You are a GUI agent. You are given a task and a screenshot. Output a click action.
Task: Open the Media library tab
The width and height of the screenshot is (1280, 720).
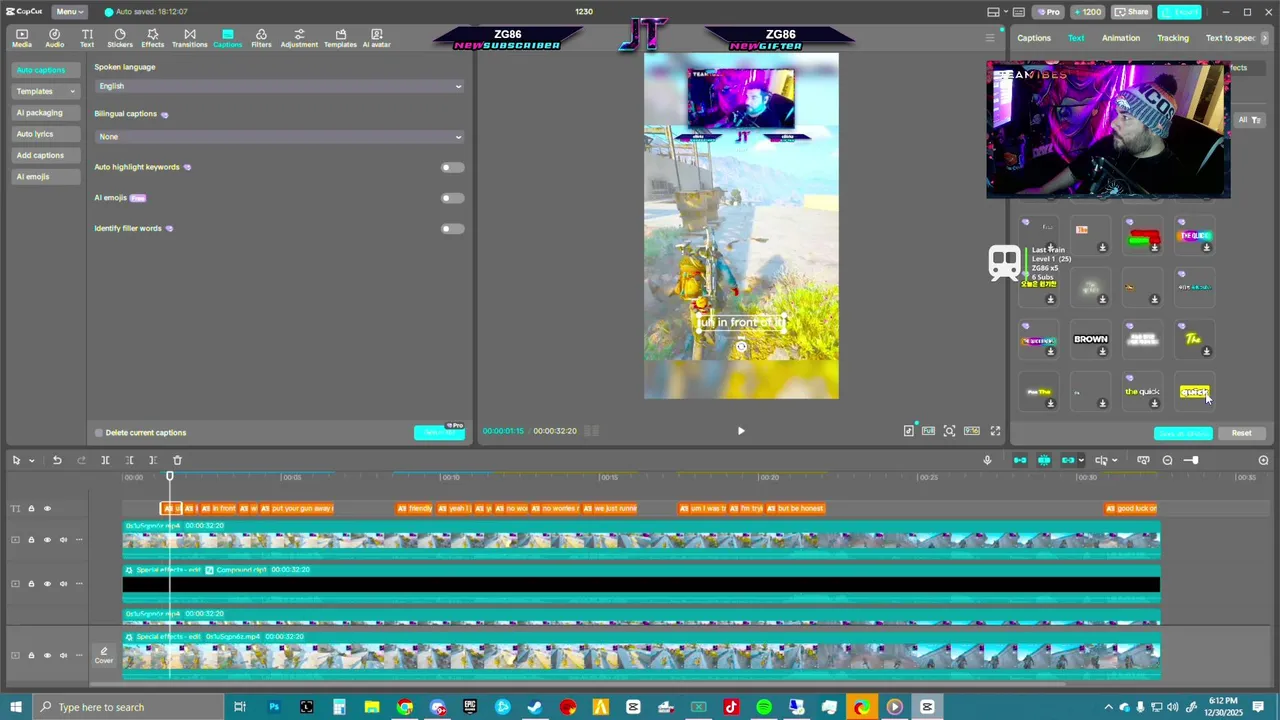21,38
